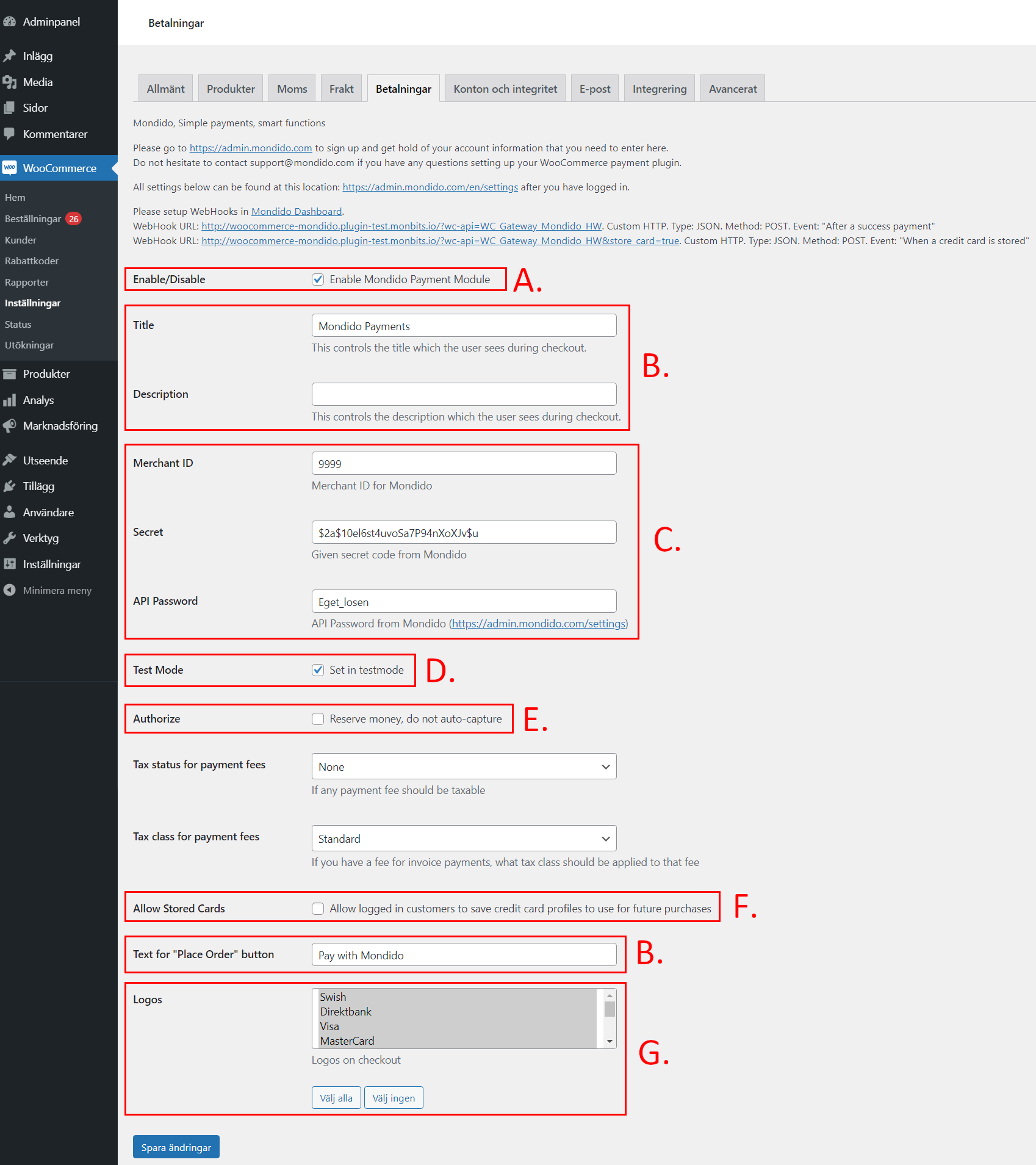Click the Analys bar chart icon
Viewport: 1036px width, 1165px height.
[9, 400]
